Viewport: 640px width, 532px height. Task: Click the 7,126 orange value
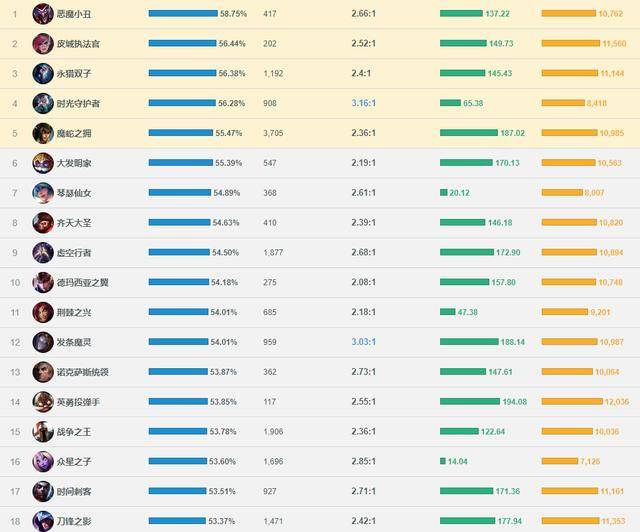point(590,461)
